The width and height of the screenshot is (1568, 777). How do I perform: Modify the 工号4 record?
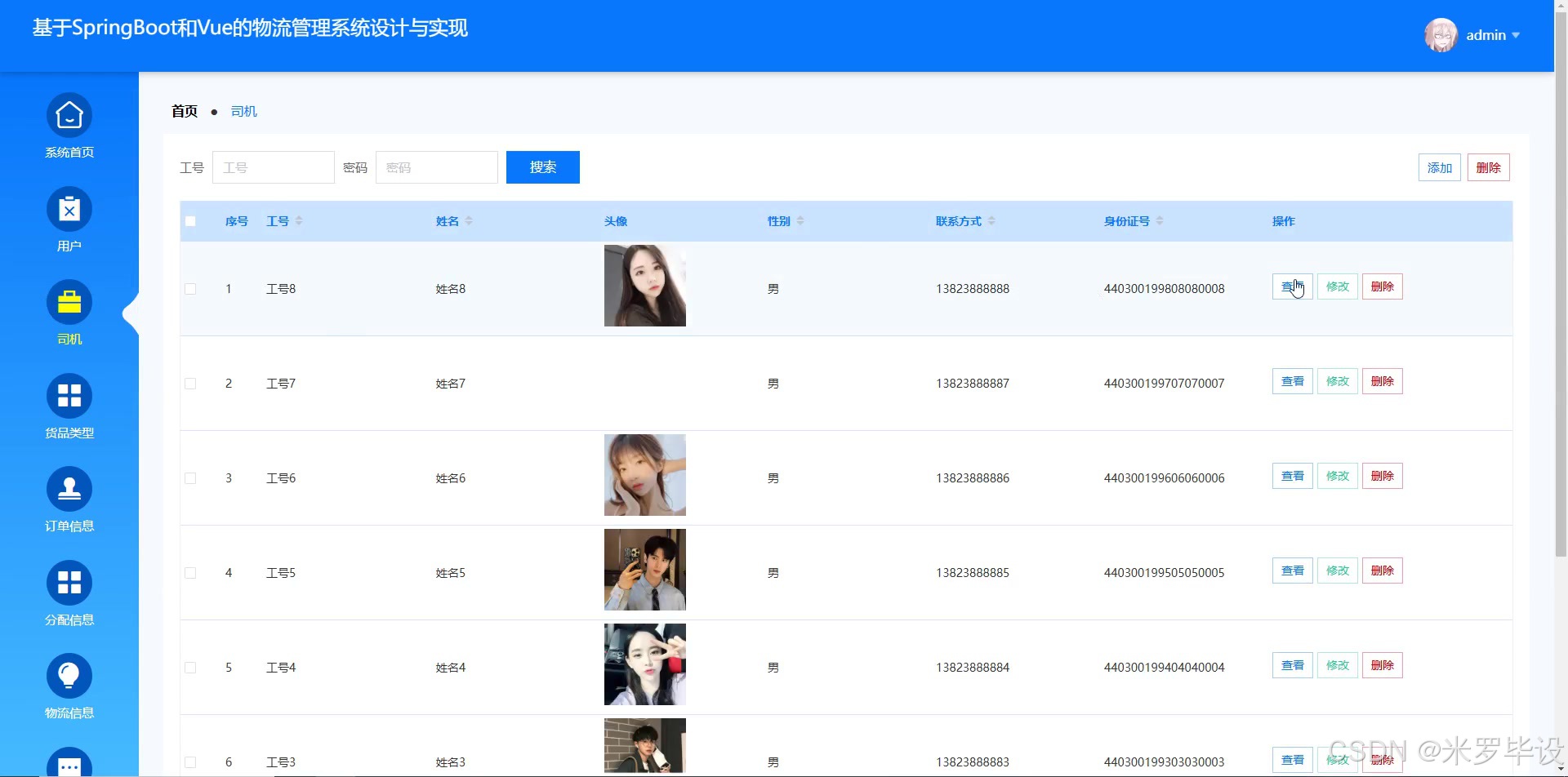coord(1338,665)
